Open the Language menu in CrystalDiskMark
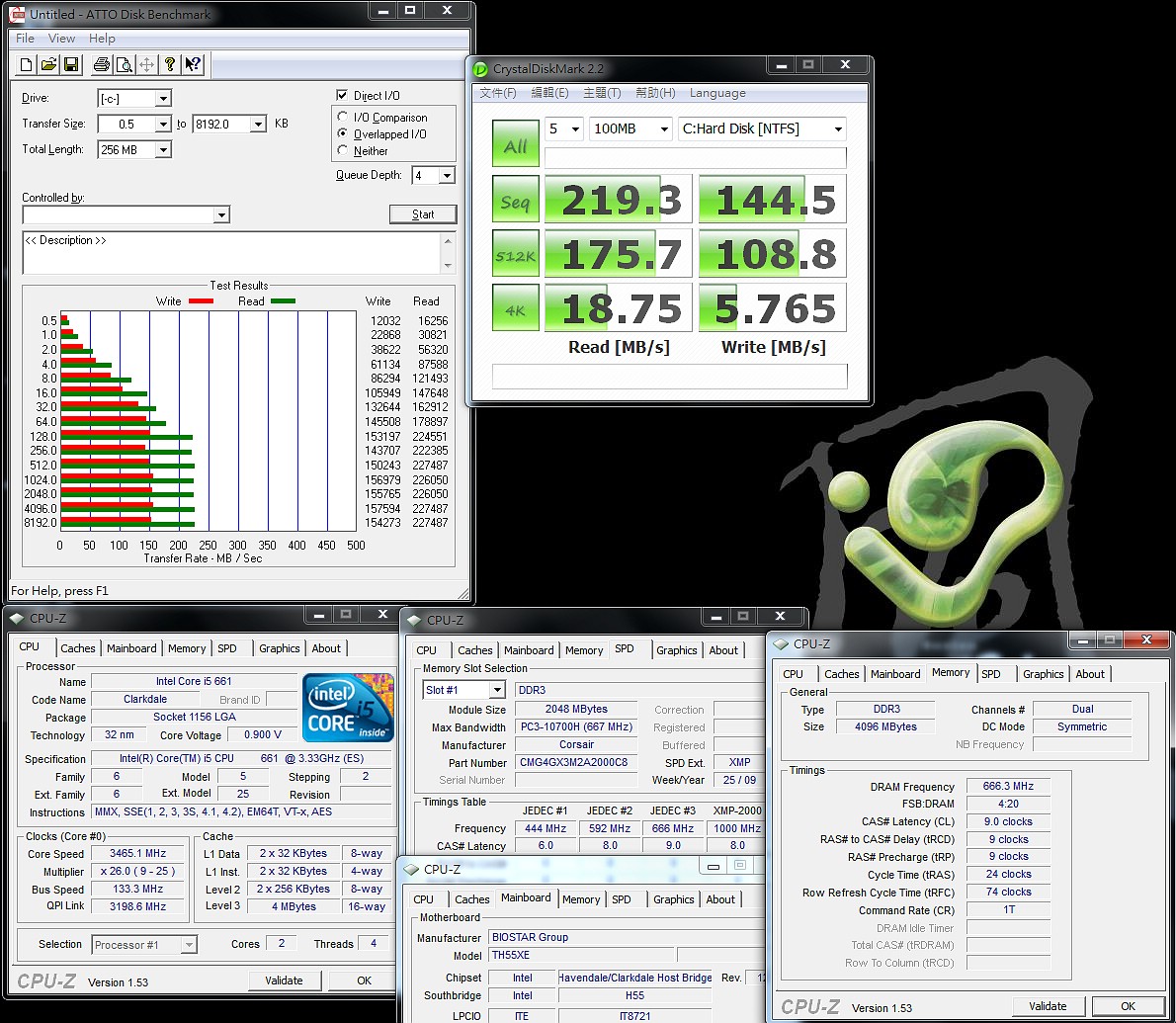The image size is (1176, 1023). [717, 93]
